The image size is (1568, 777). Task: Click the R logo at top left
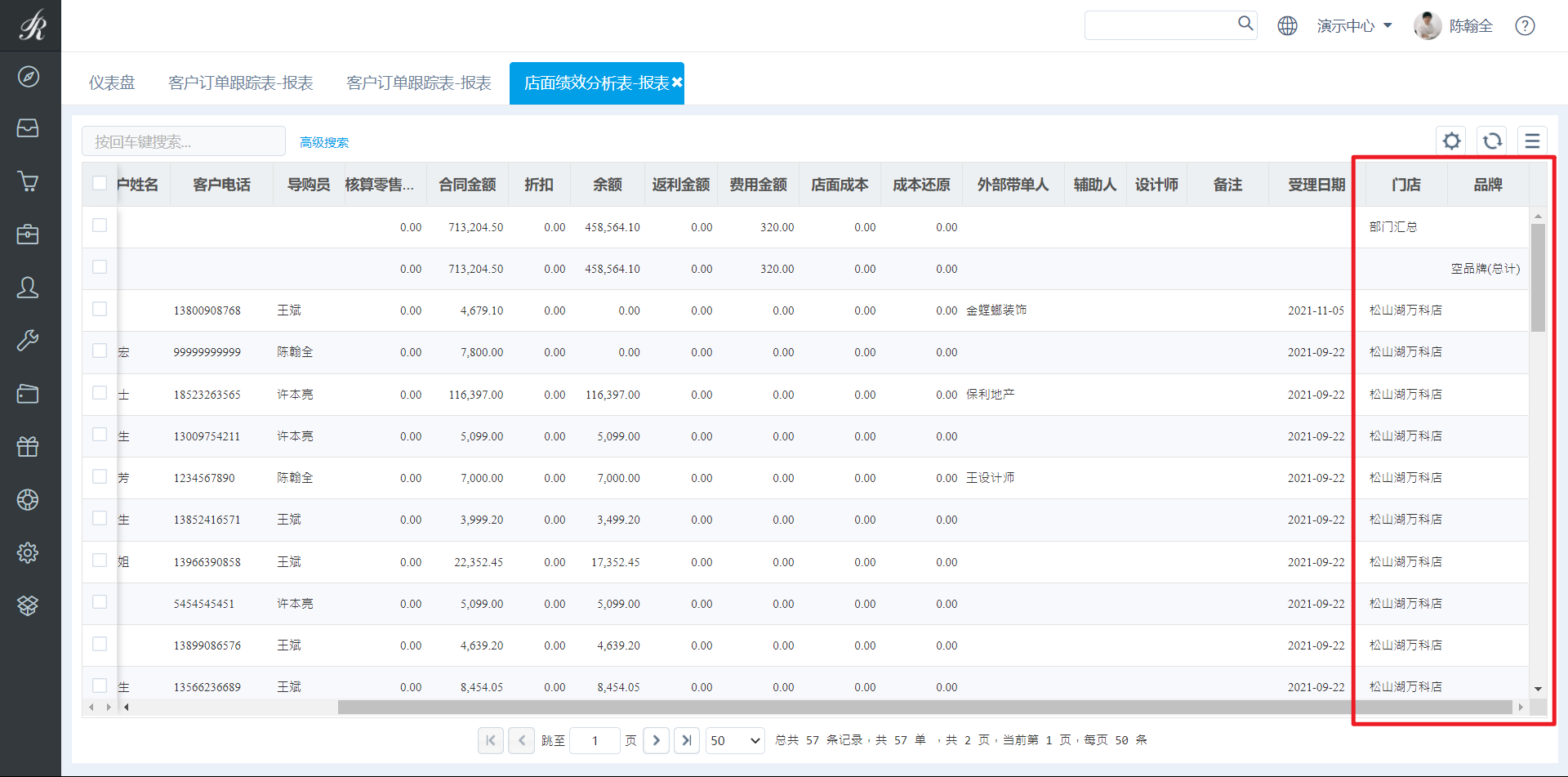pos(32,25)
